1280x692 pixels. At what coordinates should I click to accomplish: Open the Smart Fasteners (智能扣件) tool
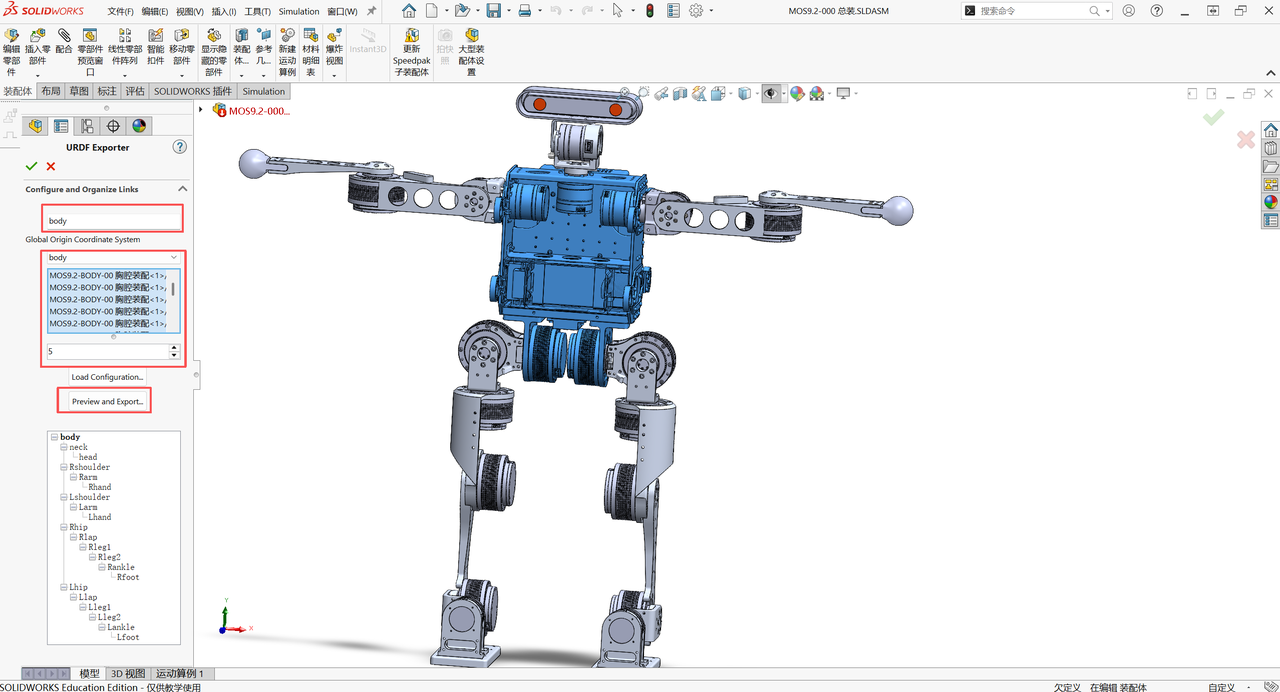155,48
